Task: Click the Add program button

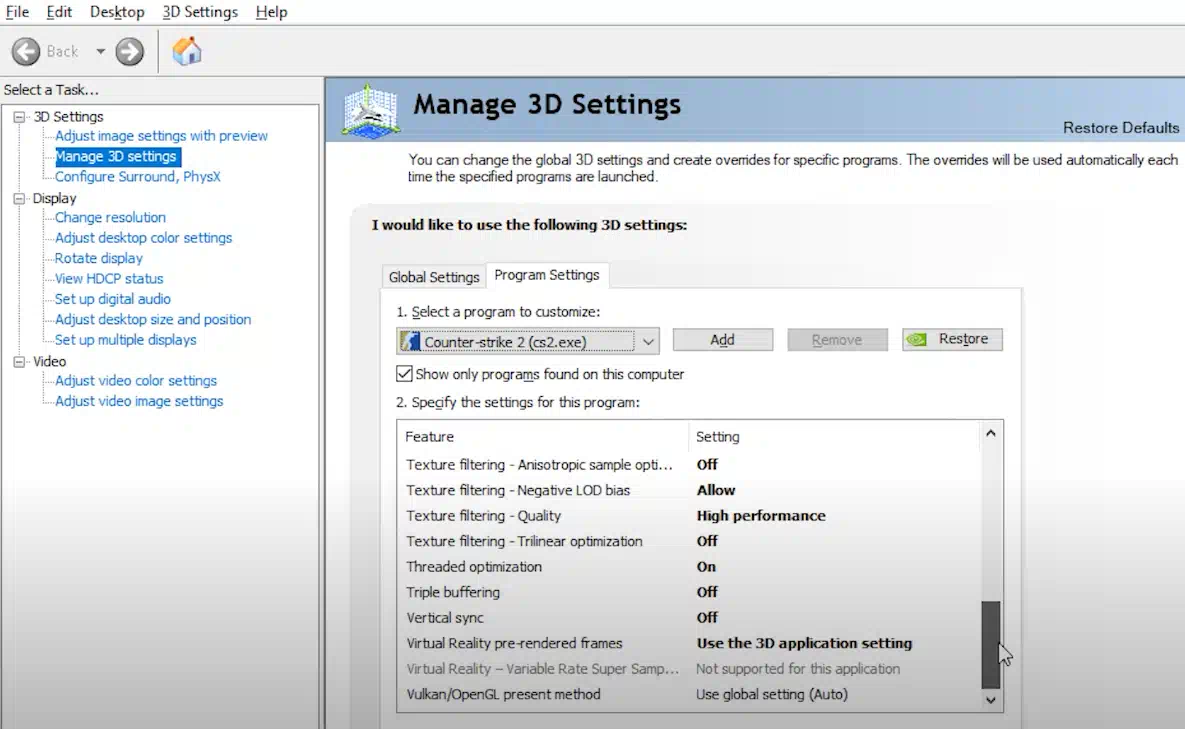Action: (x=722, y=340)
